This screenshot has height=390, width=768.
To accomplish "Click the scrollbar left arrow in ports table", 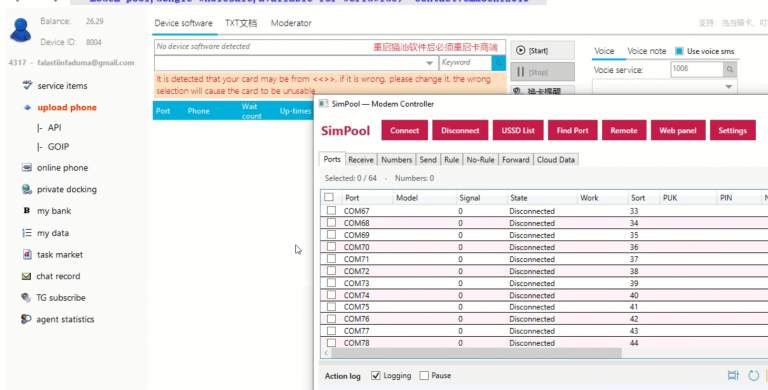I will tap(326, 353).
